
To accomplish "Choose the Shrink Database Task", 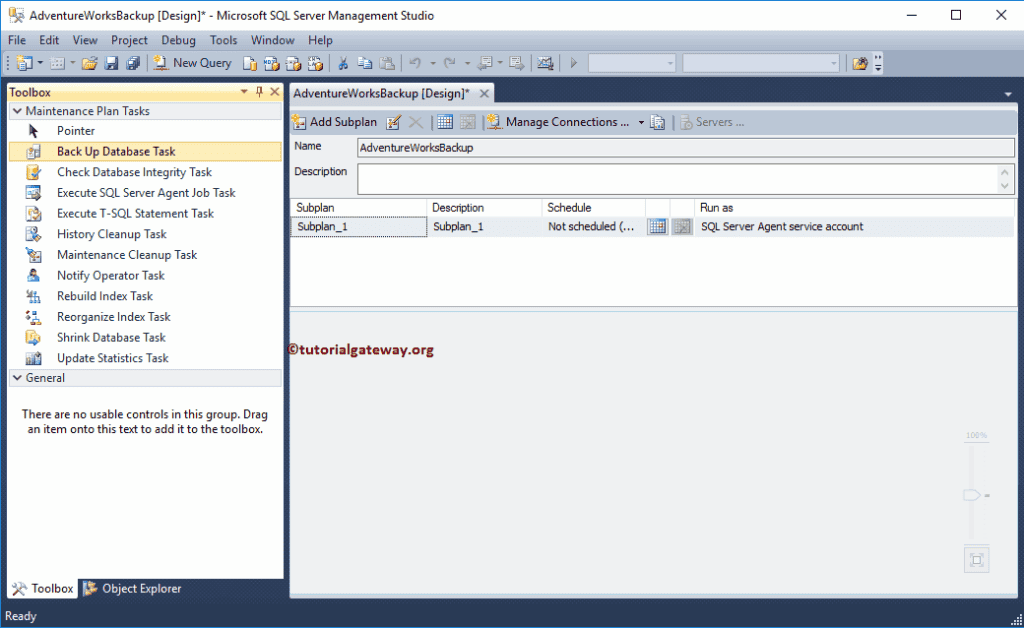I will (x=110, y=337).
